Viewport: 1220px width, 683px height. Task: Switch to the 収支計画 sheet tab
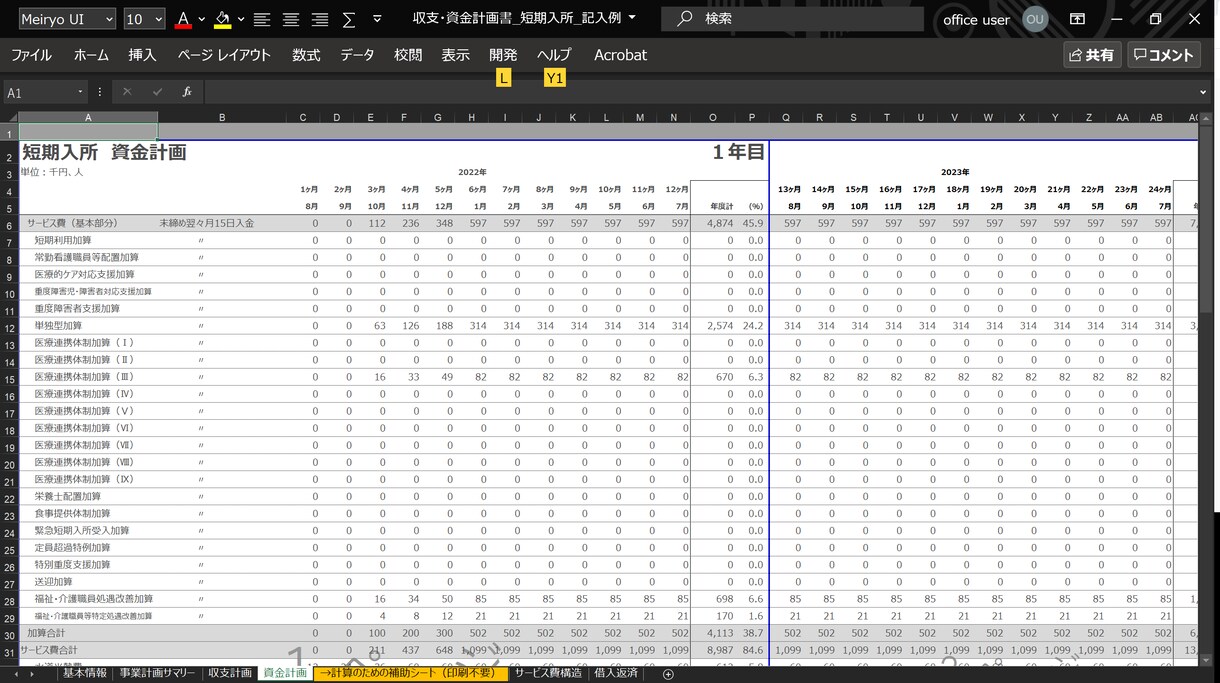[x=230, y=674]
